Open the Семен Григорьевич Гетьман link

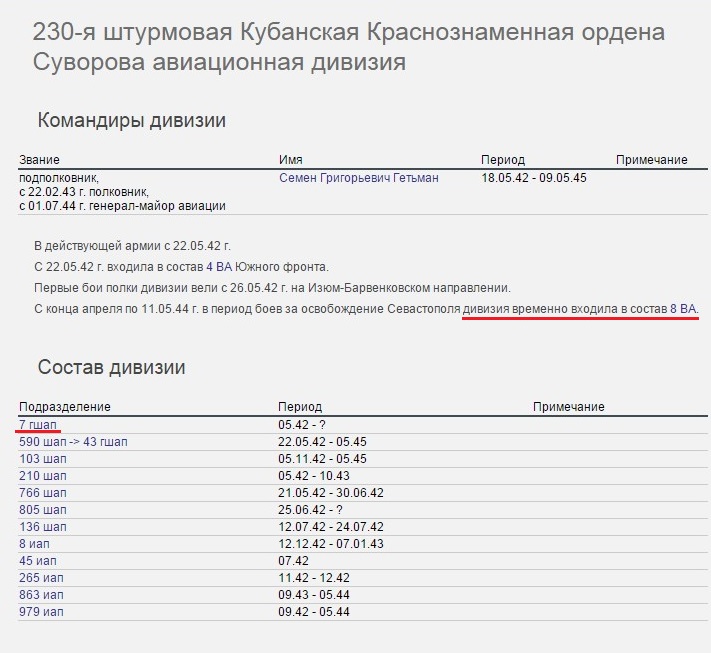pyautogui.click(x=359, y=178)
